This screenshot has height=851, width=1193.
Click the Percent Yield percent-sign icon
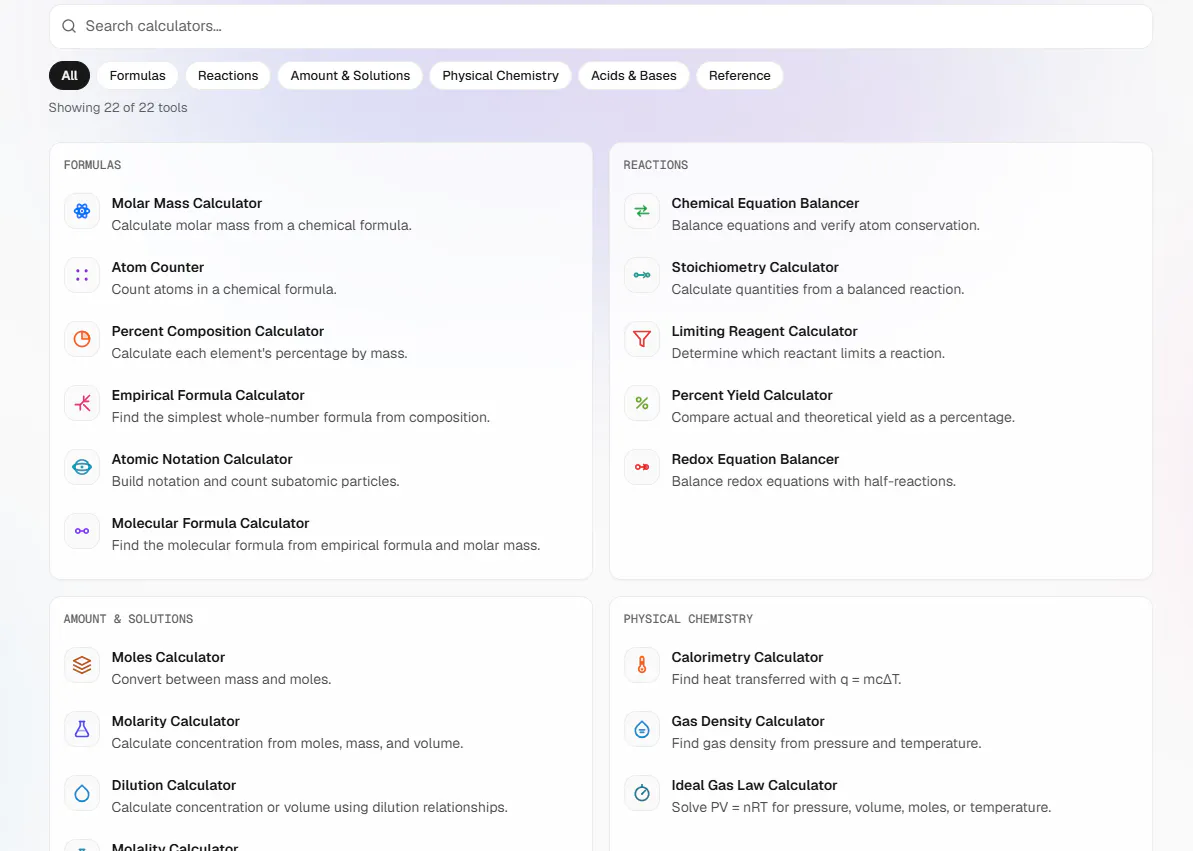642,403
